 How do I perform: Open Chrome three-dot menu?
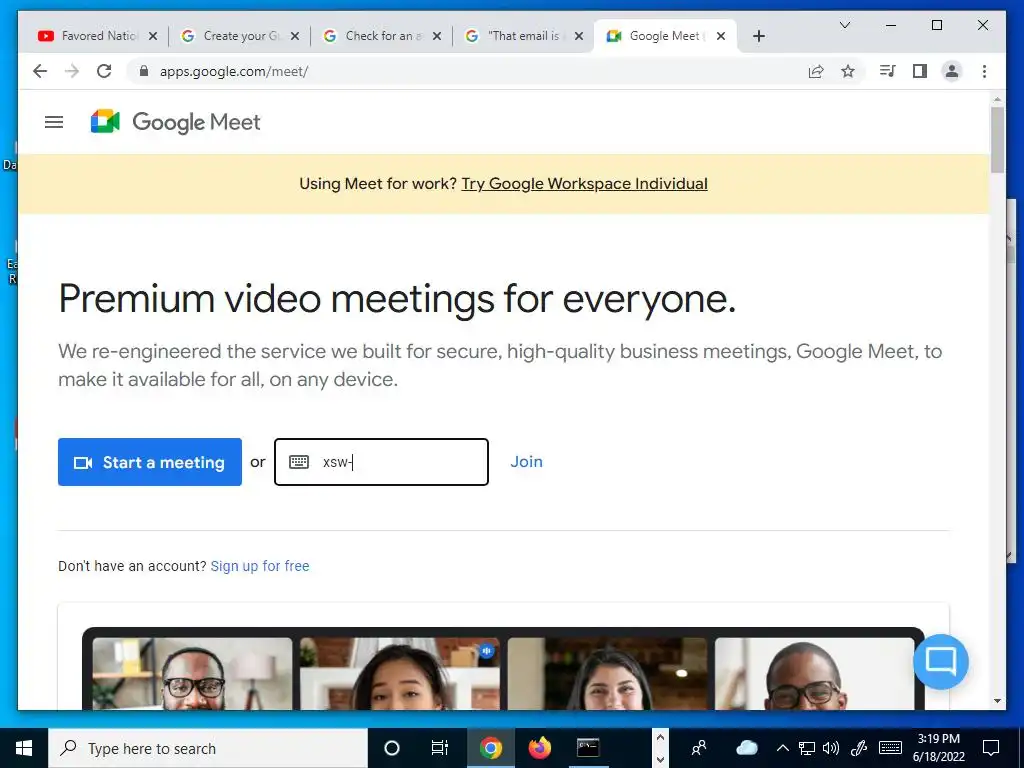[x=984, y=71]
